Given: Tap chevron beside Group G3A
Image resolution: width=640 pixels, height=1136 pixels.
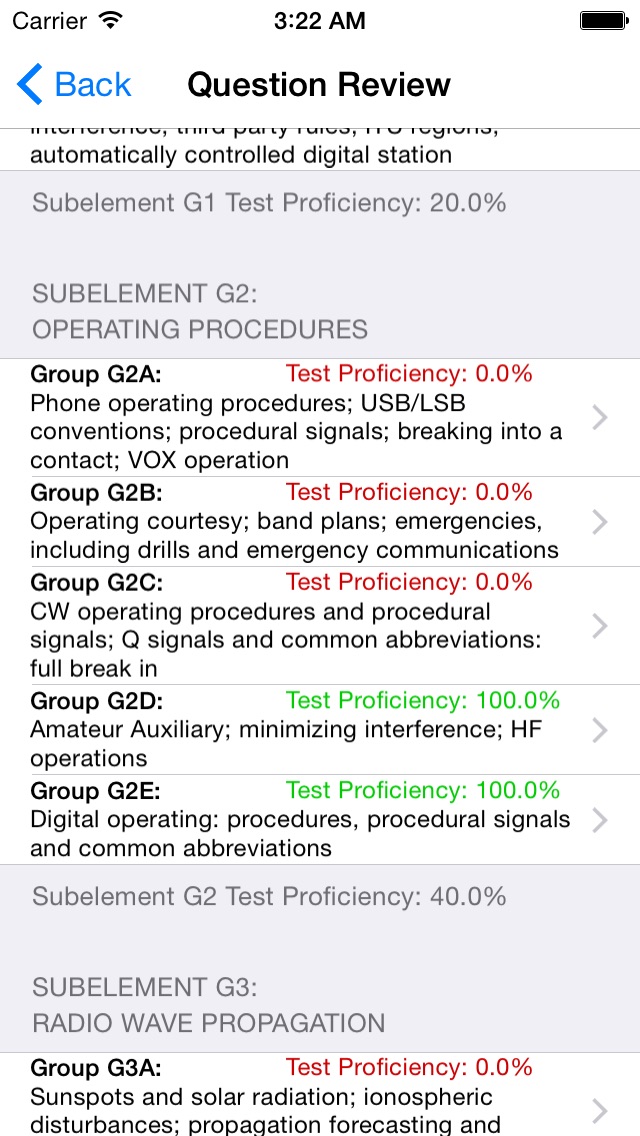Looking at the screenshot, I should 599,1110.
